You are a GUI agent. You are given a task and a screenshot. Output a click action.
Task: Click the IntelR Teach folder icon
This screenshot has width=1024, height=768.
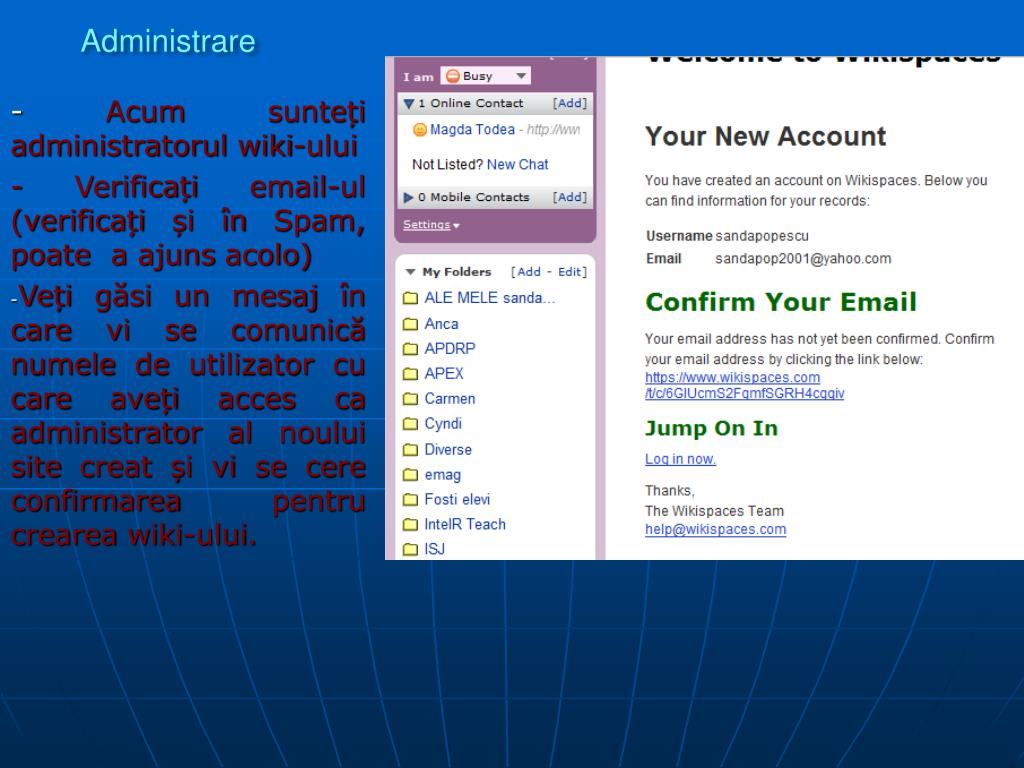pyautogui.click(x=410, y=525)
